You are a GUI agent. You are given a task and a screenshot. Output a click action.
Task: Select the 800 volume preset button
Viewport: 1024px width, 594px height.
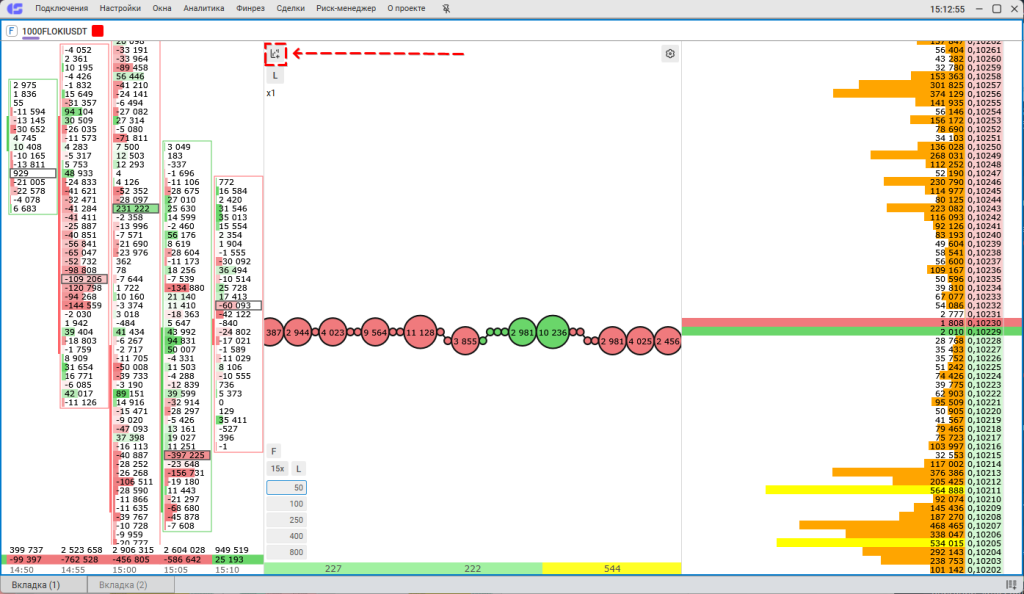(x=286, y=552)
